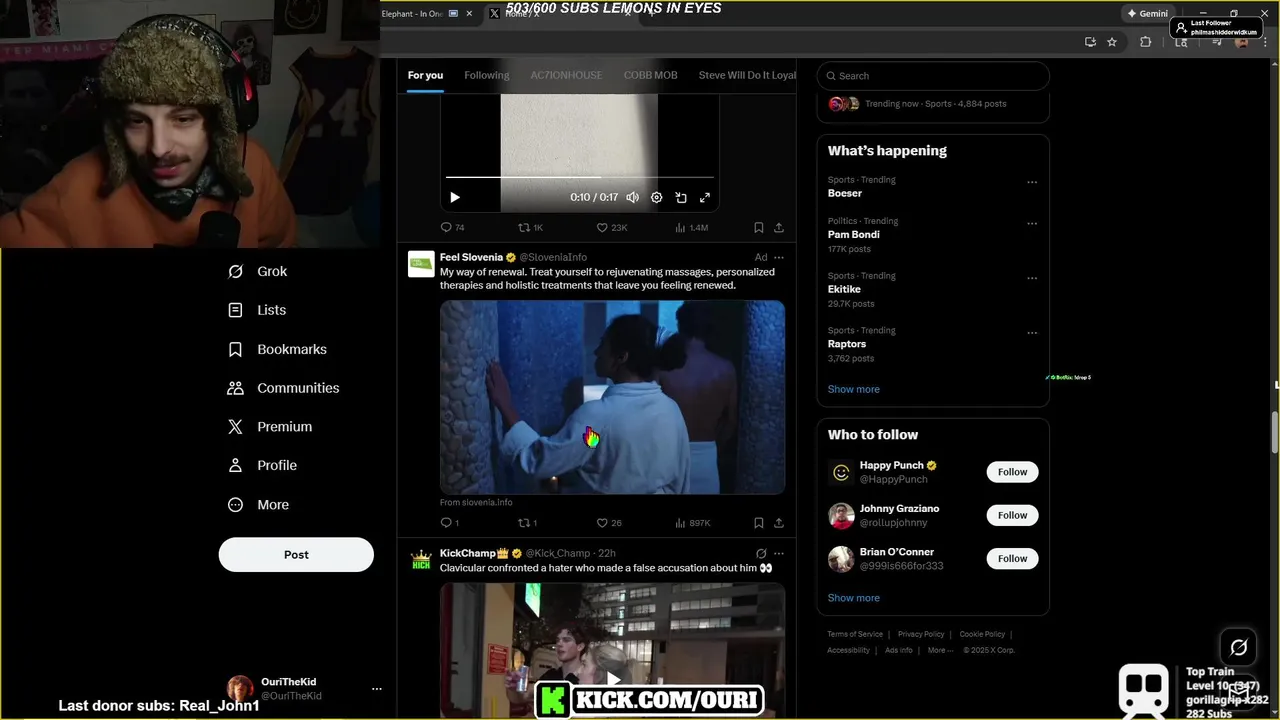Repost the top video post (1K)
This screenshot has height=720, width=1280.
tap(530, 227)
